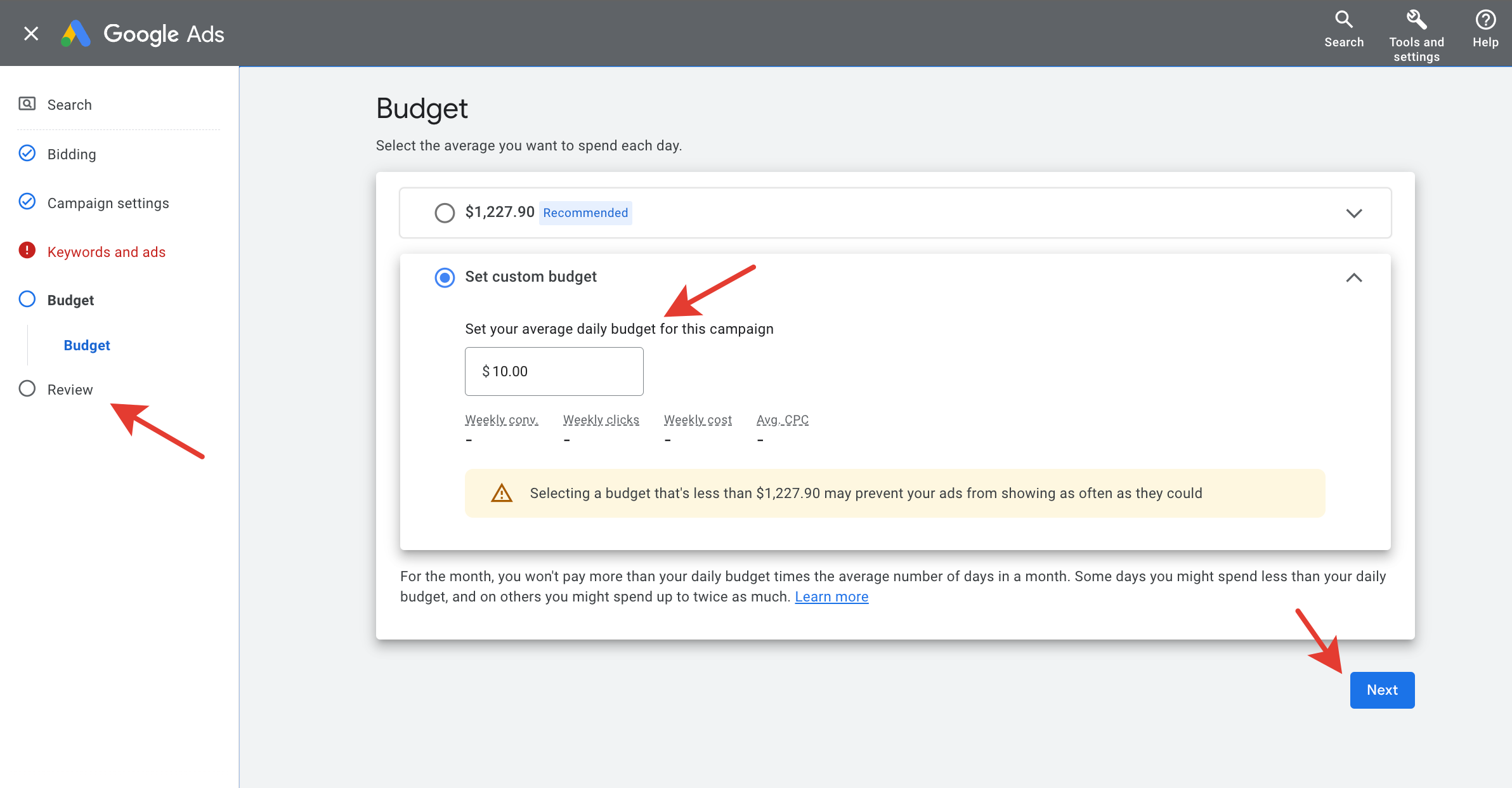Screen dimensions: 1512x788
Task: Click the daily budget amount field
Action: [554, 371]
